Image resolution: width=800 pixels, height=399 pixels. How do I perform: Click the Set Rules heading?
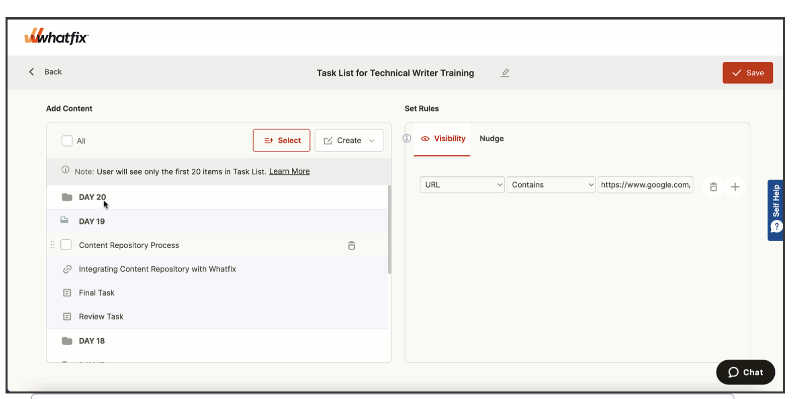coord(421,109)
